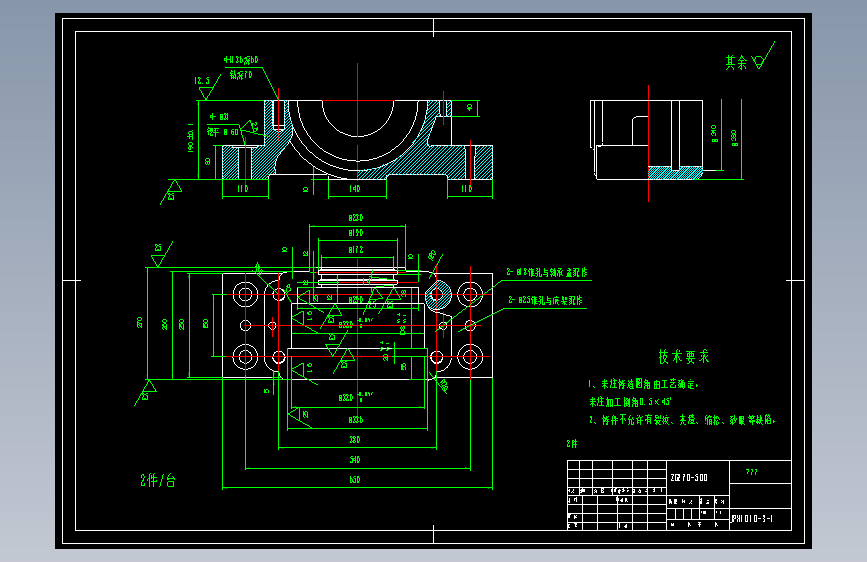This screenshot has height=562, width=867.
Task: Select the small '2件' text above title block
Action: pos(572,444)
